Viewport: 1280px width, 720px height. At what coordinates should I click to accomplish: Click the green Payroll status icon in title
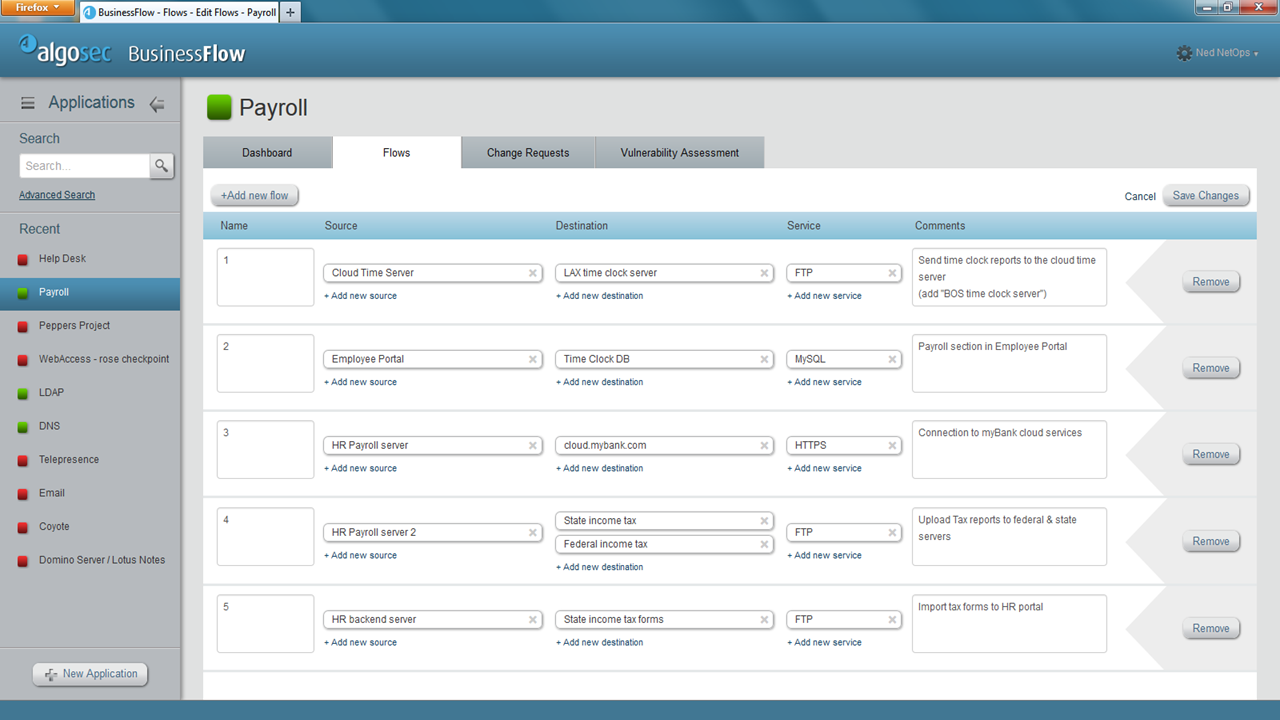[x=219, y=107]
